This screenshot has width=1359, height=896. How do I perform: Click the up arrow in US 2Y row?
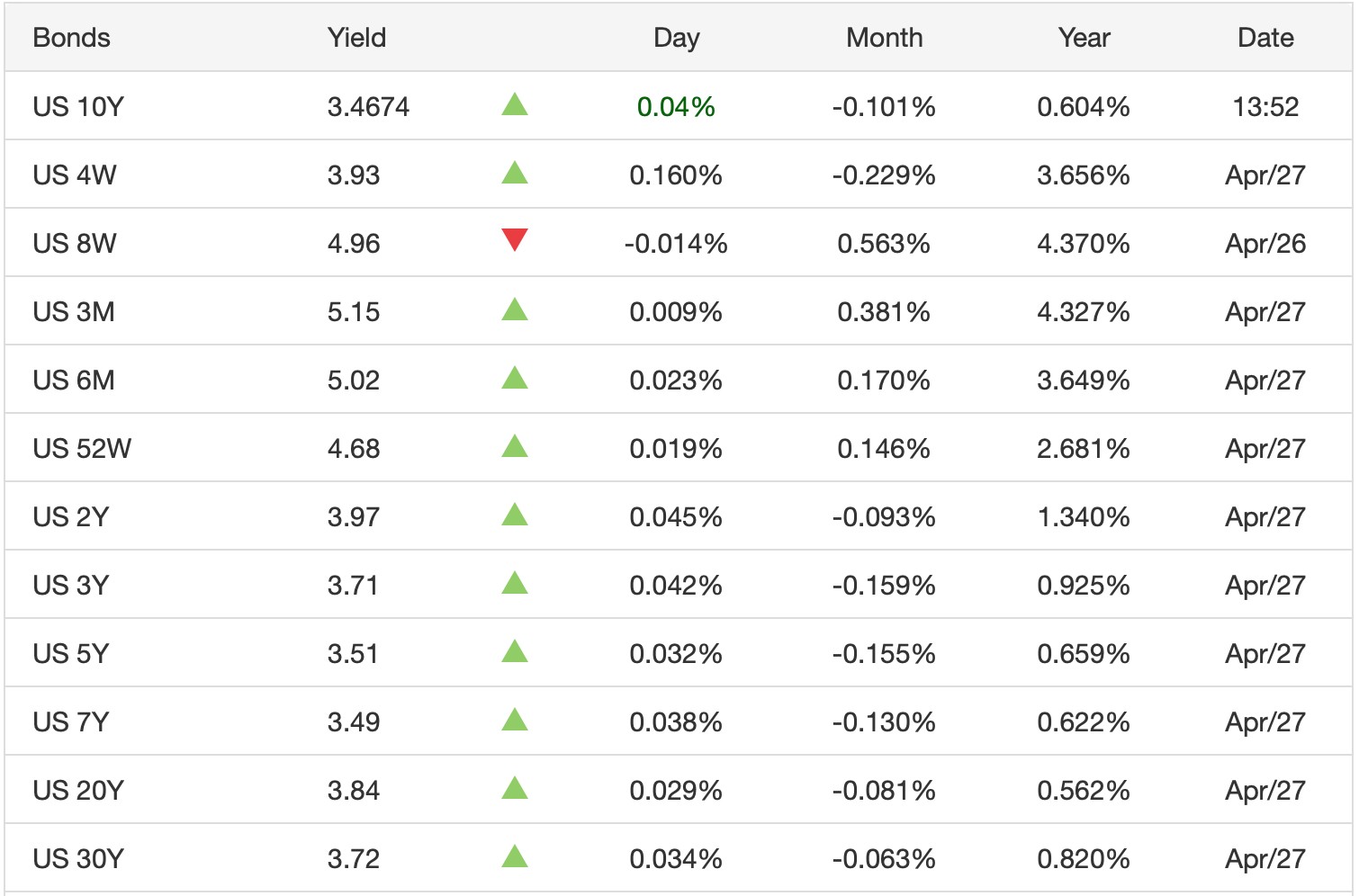pyautogui.click(x=514, y=515)
